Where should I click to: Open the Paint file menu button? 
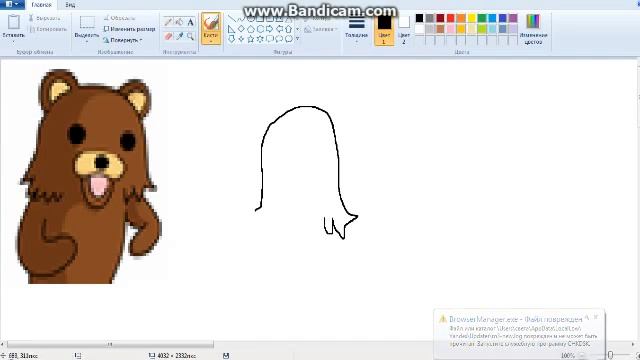click(12, 4)
